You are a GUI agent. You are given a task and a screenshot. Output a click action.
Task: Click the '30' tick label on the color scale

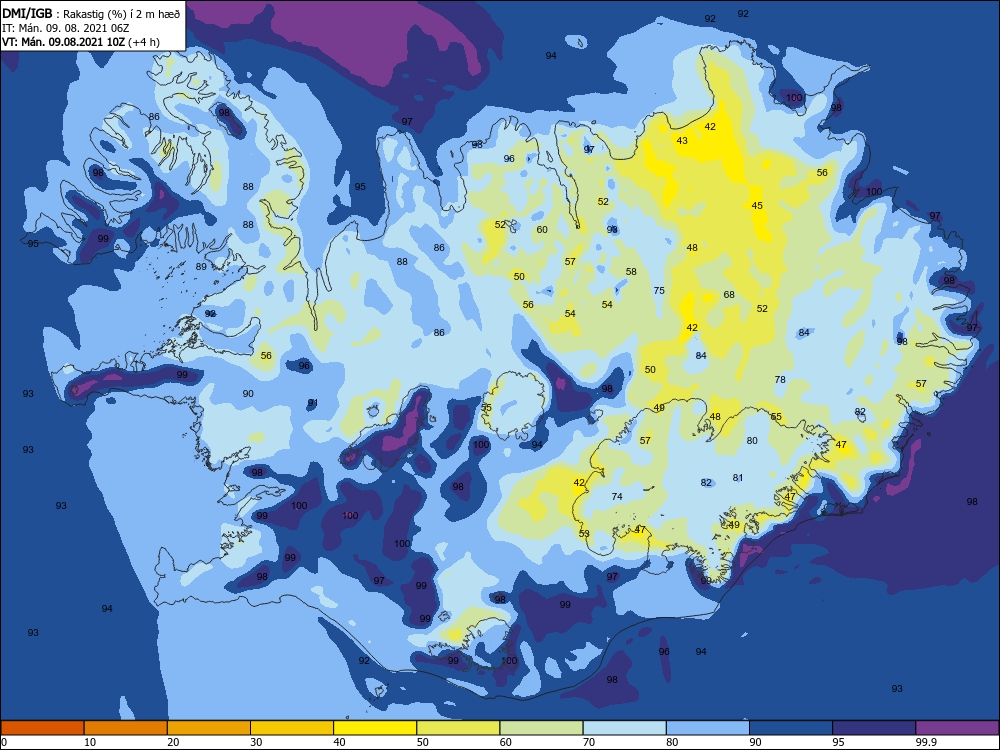[x=256, y=742]
